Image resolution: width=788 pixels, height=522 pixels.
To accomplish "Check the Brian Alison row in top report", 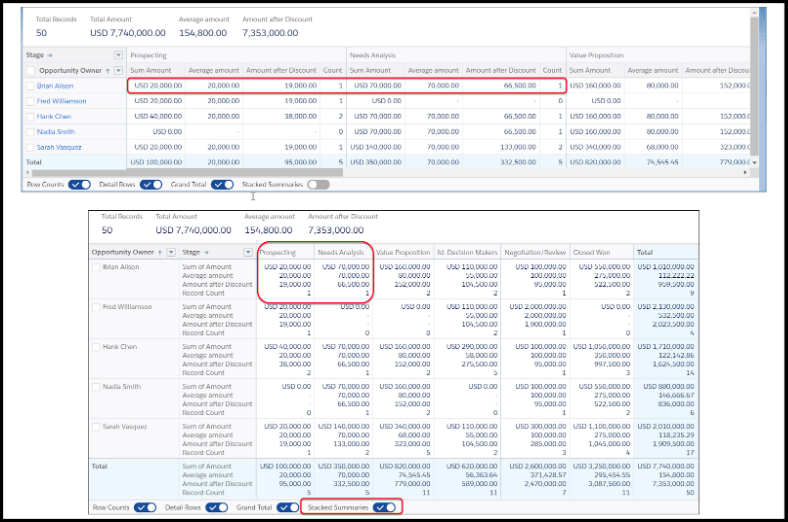I will pos(31,86).
